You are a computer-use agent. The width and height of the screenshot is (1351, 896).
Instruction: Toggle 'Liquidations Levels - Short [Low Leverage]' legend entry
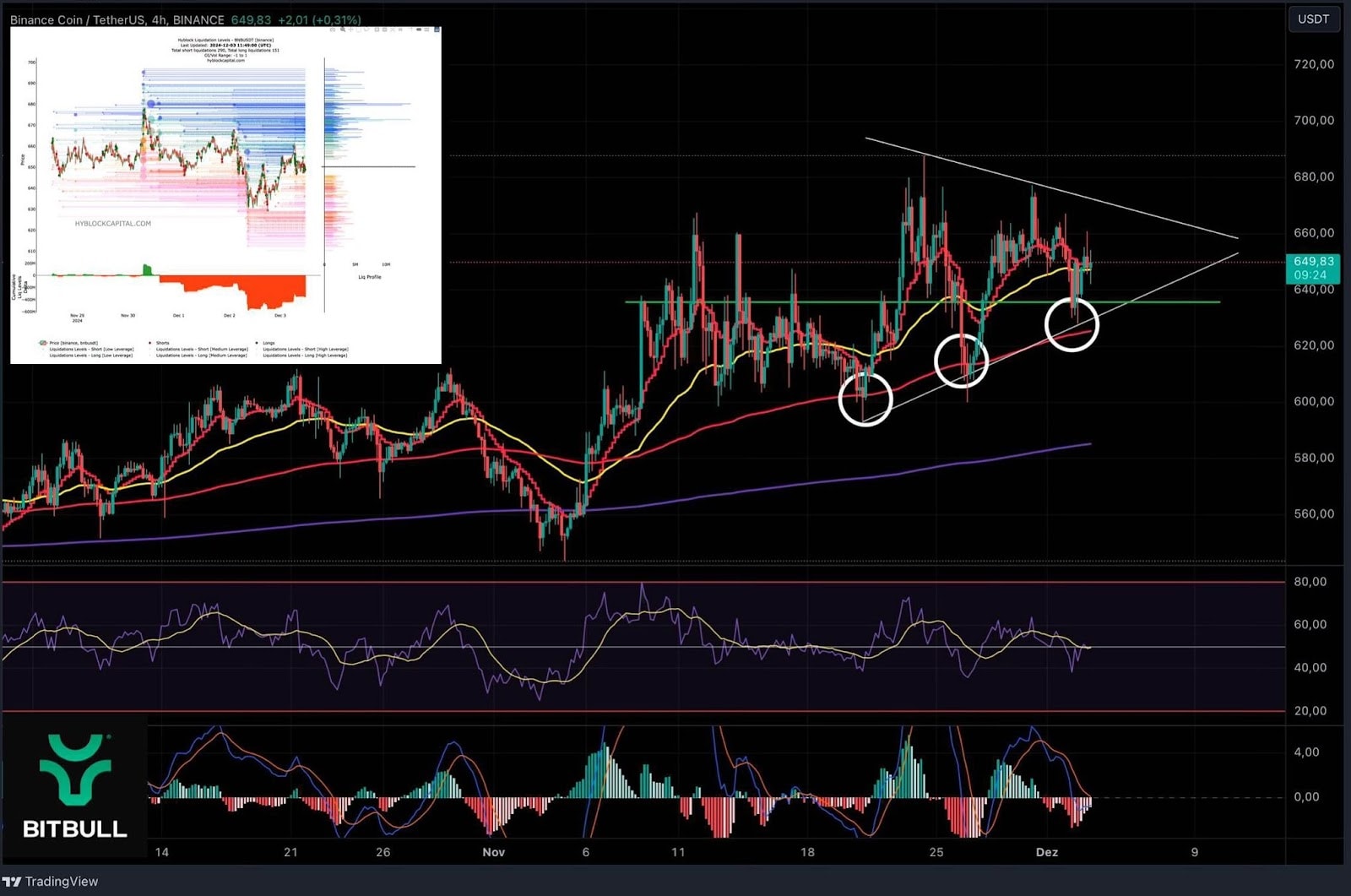coord(90,349)
